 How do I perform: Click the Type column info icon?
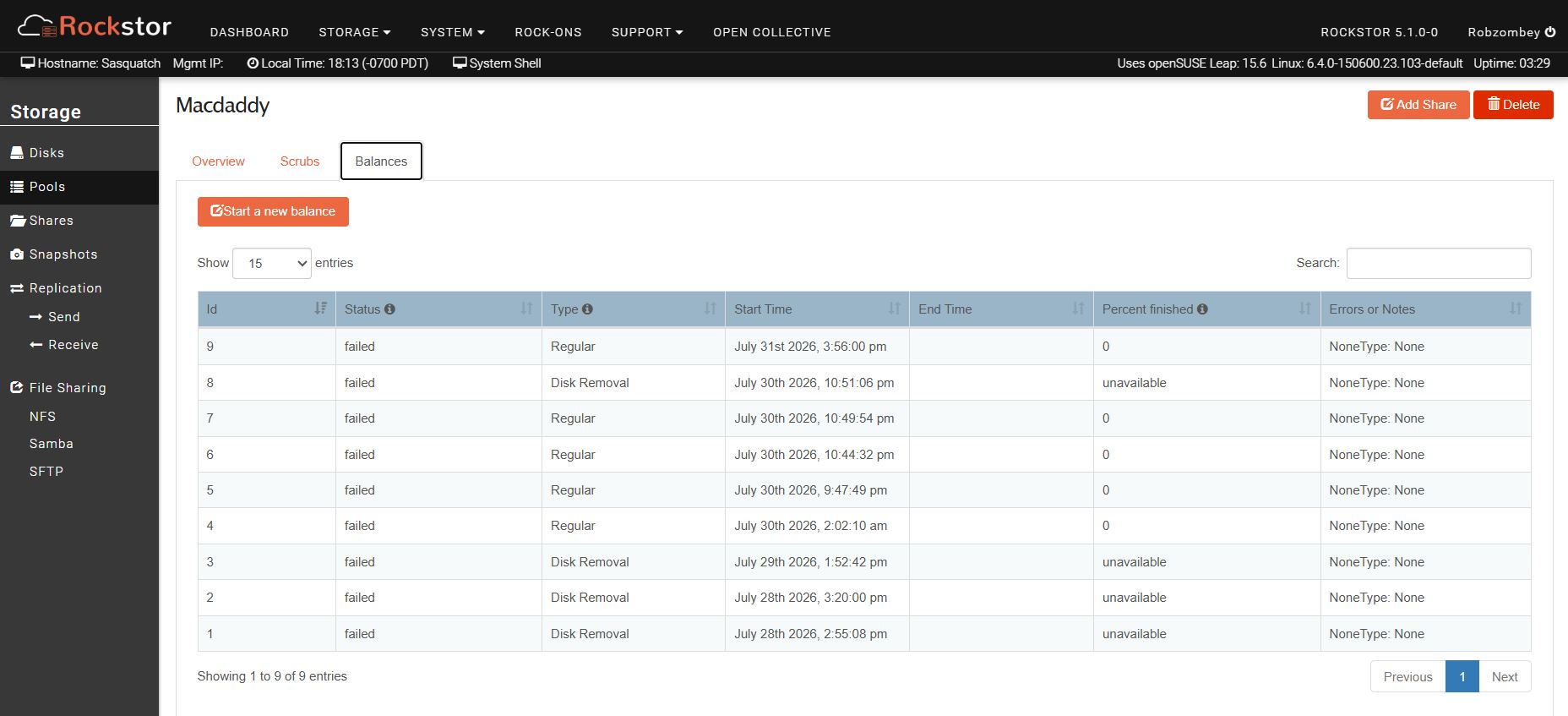pyautogui.click(x=587, y=309)
